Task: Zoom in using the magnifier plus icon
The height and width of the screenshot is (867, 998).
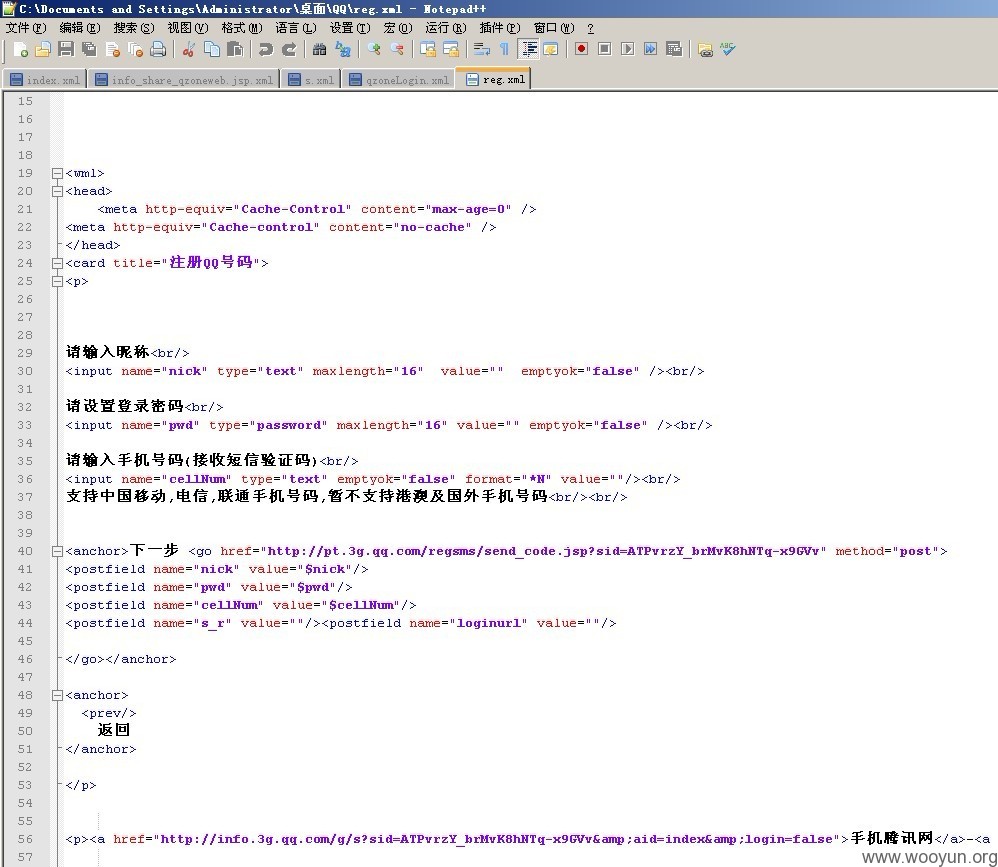Action: coord(374,50)
